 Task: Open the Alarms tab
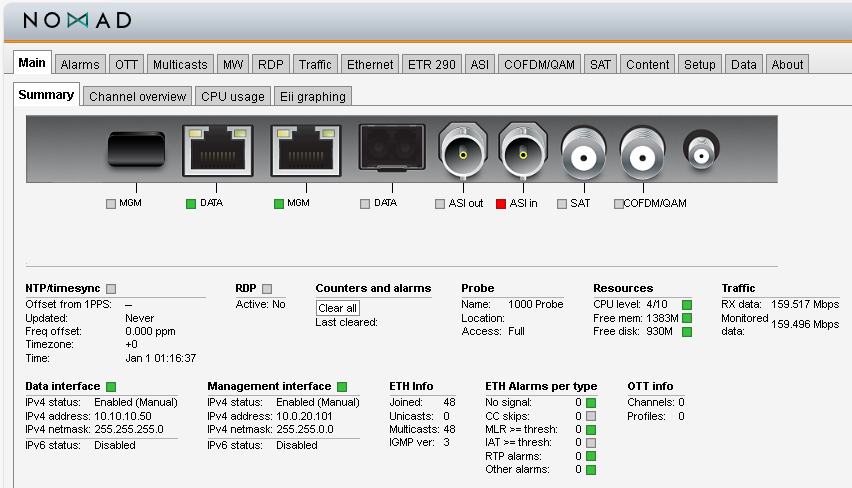[80, 64]
